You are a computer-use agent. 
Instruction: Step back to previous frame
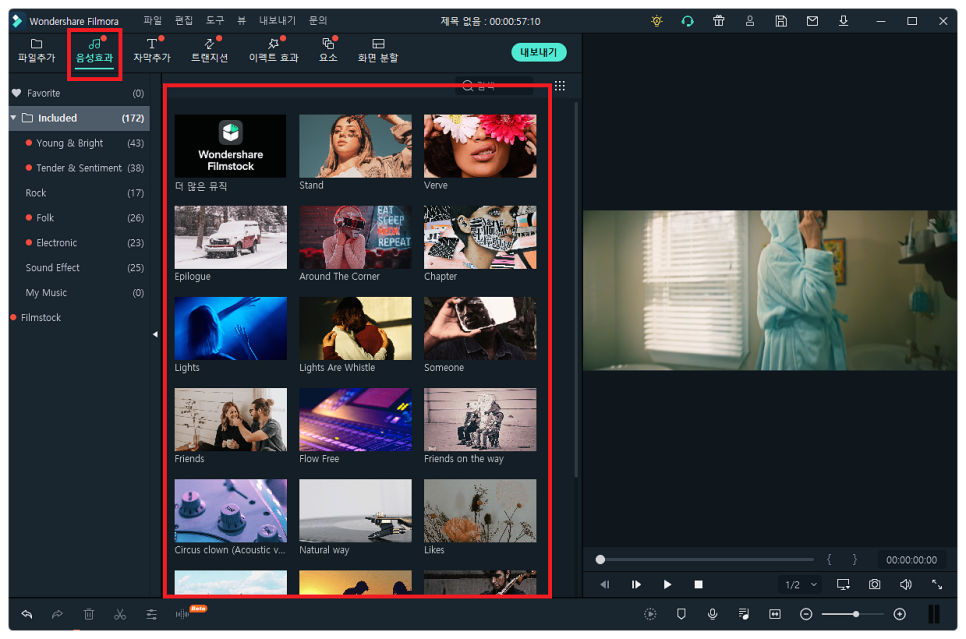604,584
